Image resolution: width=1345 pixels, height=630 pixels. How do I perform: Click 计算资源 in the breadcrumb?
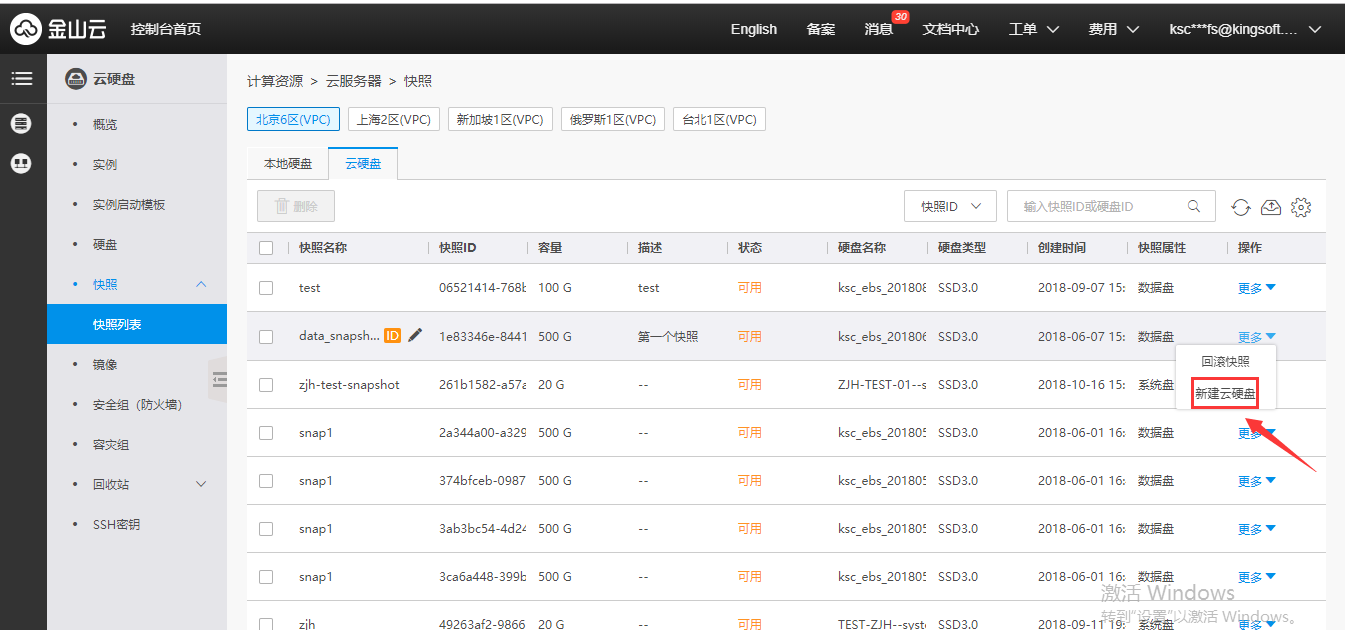[275, 81]
